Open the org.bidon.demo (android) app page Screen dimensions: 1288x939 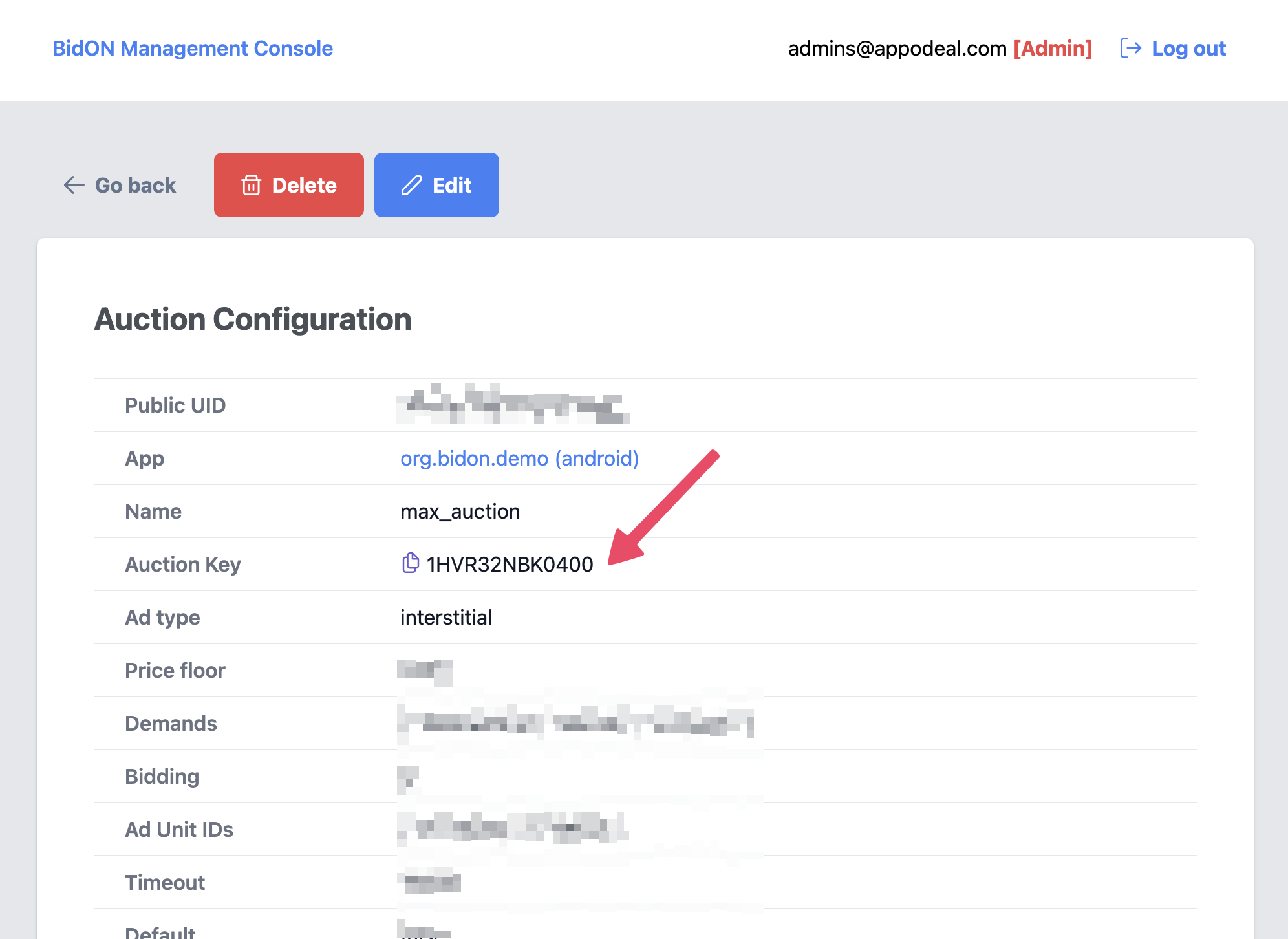pyautogui.click(x=519, y=459)
